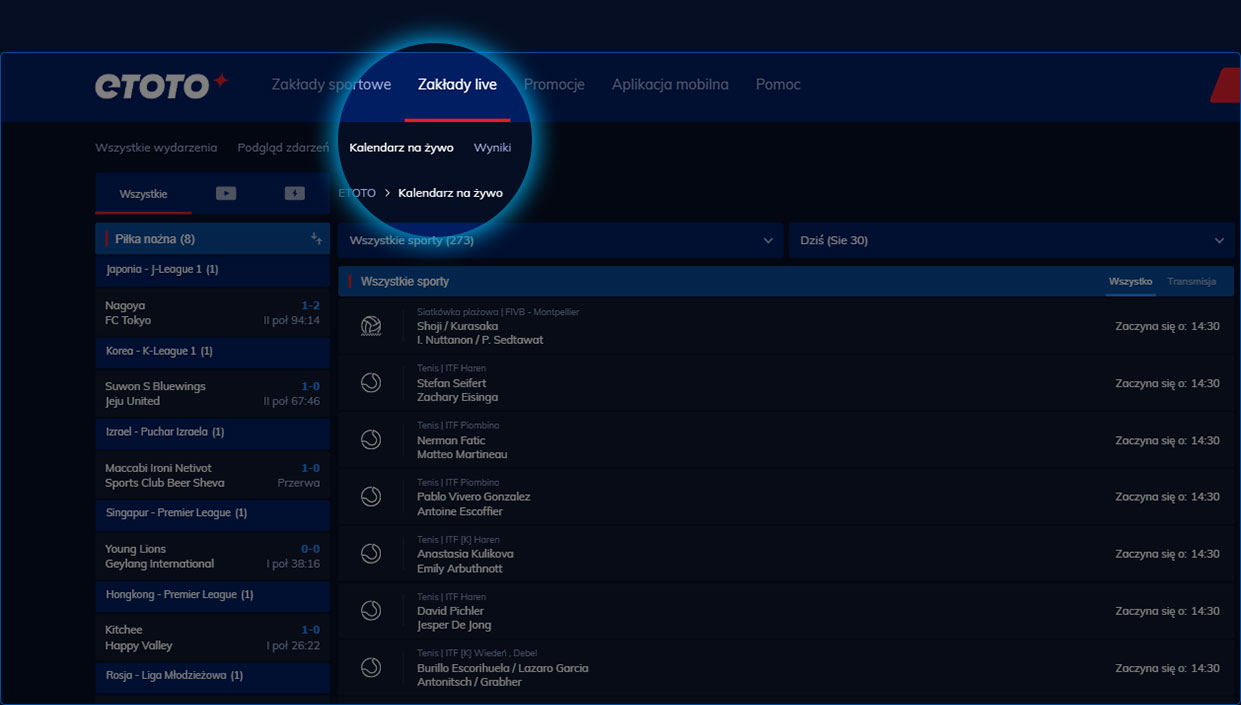Click ETOTO breadcrumb link

coord(357,193)
